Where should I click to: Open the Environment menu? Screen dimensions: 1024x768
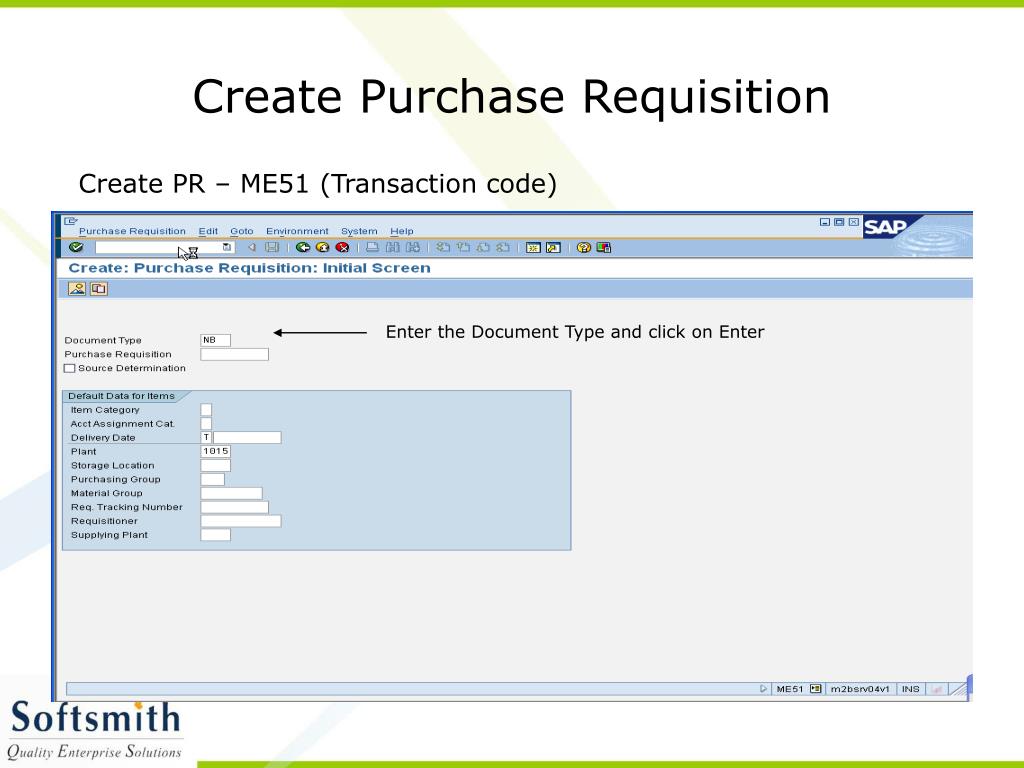point(297,231)
